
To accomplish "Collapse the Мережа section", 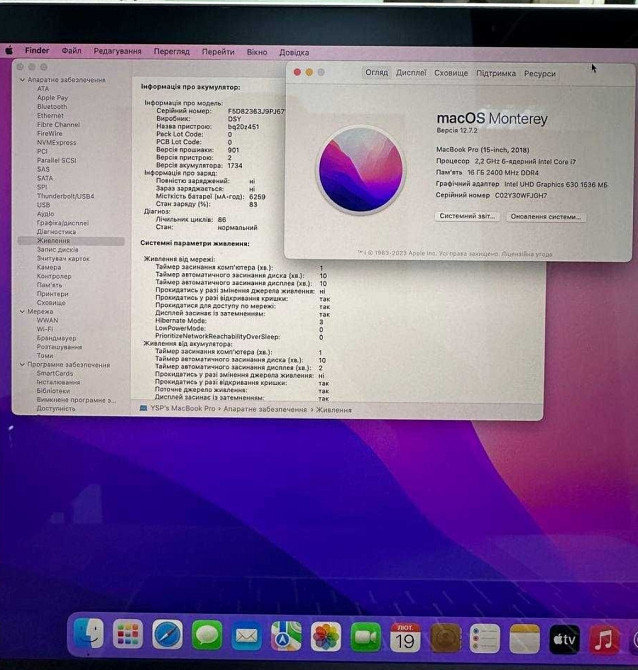I will [22, 311].
